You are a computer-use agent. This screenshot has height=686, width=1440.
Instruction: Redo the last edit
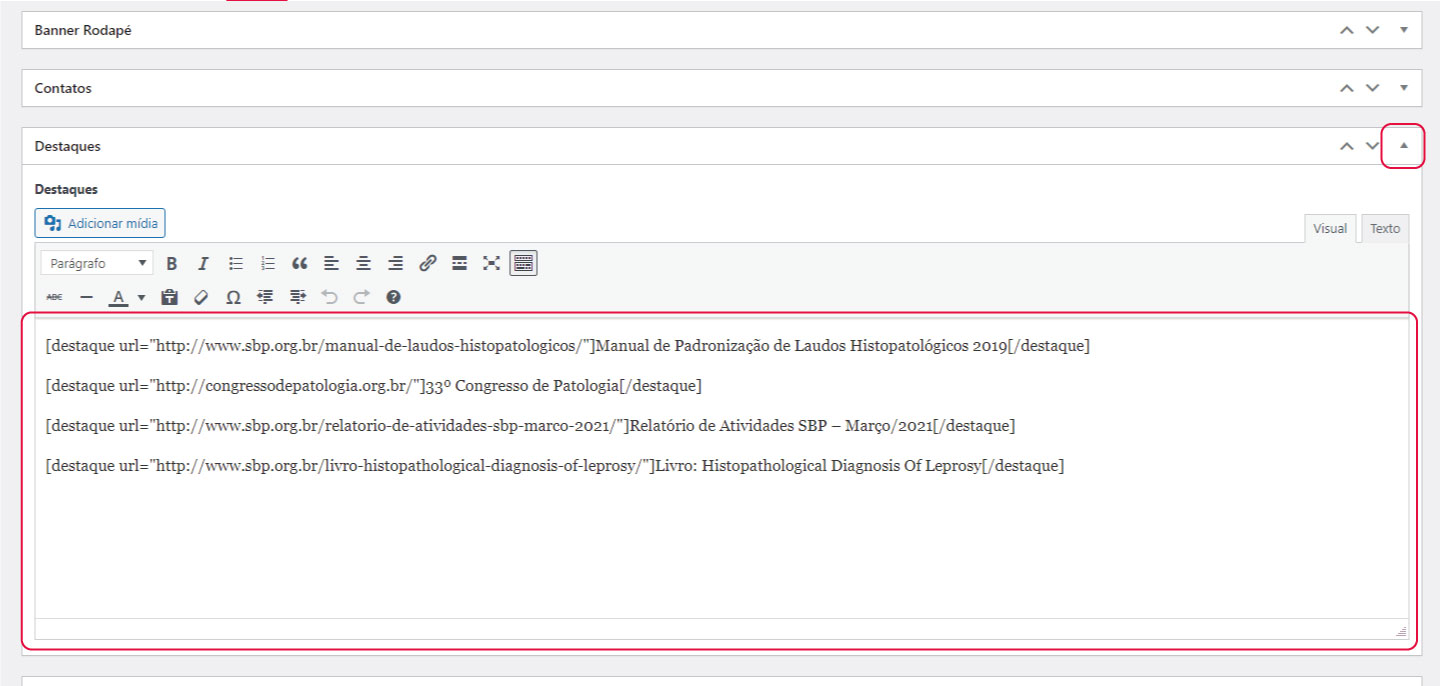tap(361, 297)
